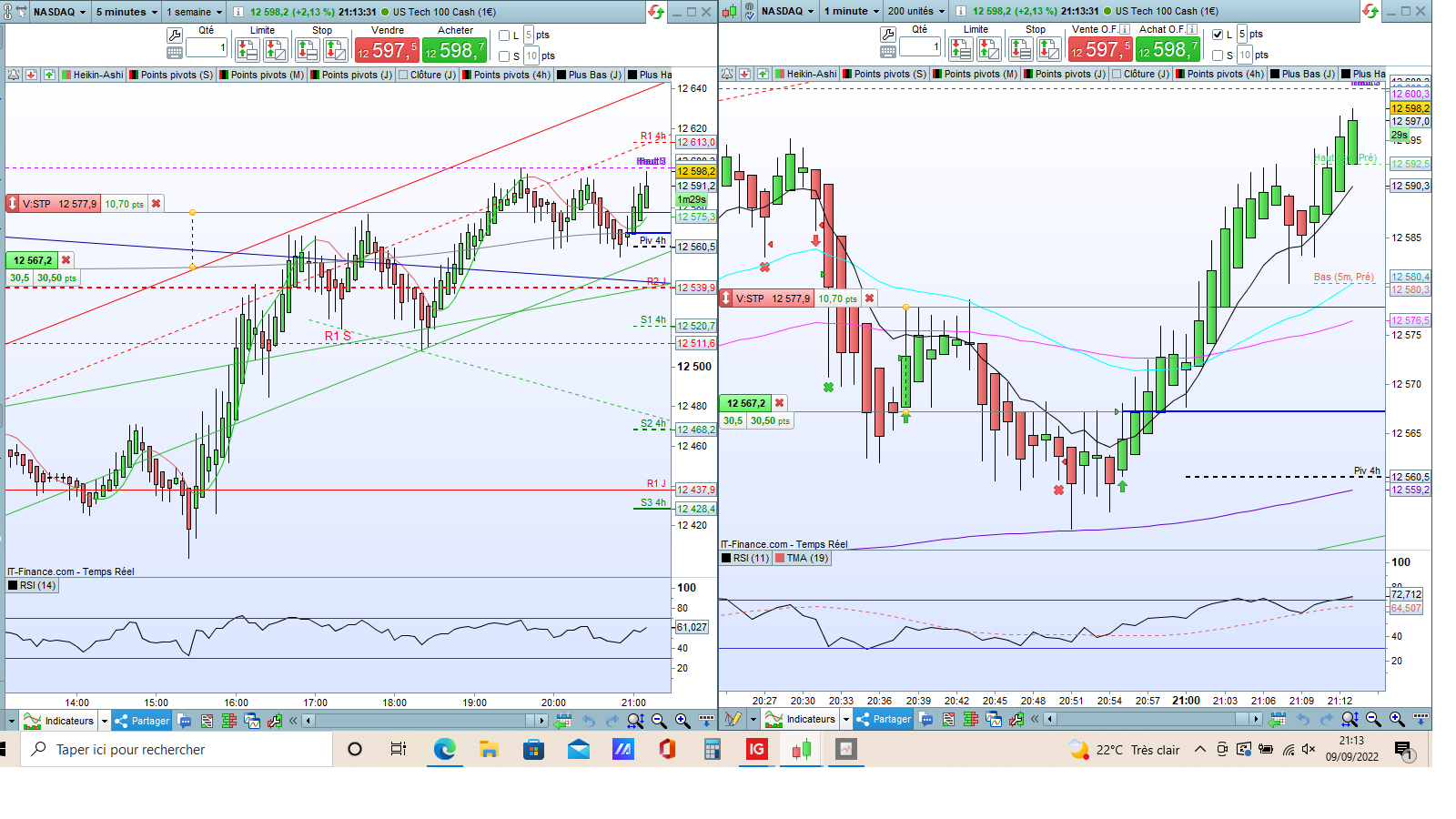Open the IG app from the taskbar

pyautogui.click(x=756, y=749)
